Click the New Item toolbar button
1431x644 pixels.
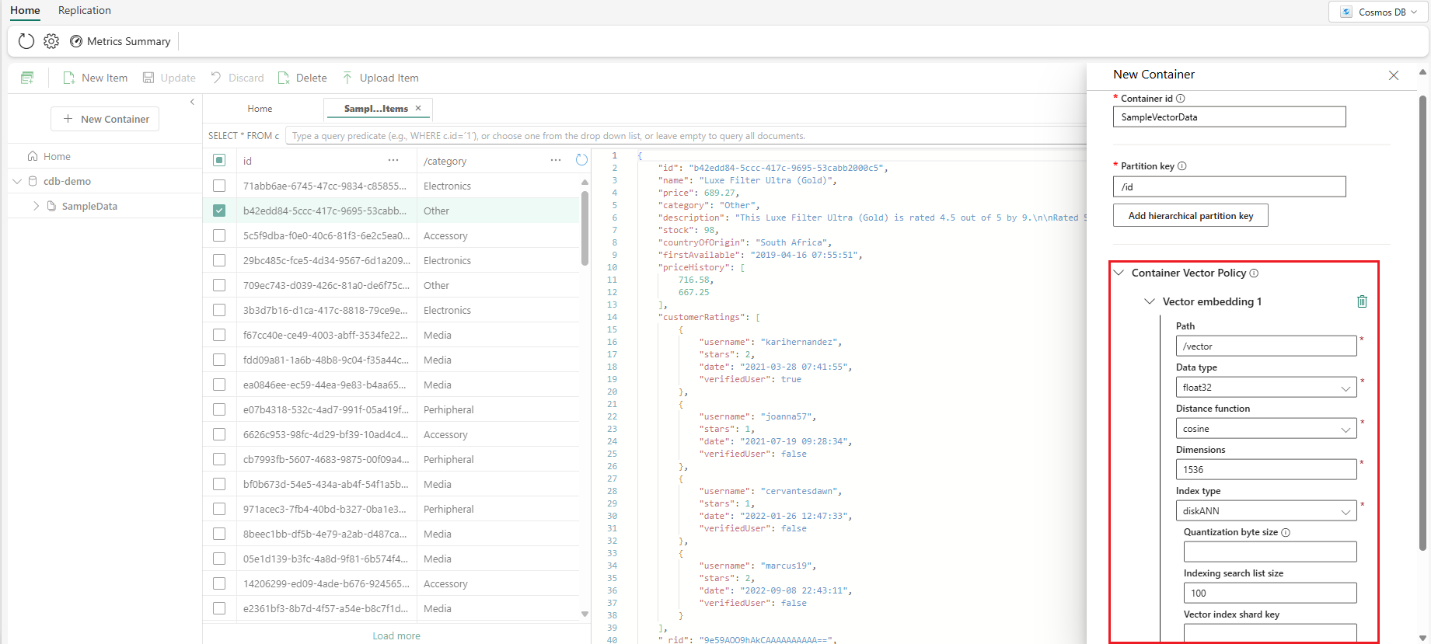click(95, 78)
